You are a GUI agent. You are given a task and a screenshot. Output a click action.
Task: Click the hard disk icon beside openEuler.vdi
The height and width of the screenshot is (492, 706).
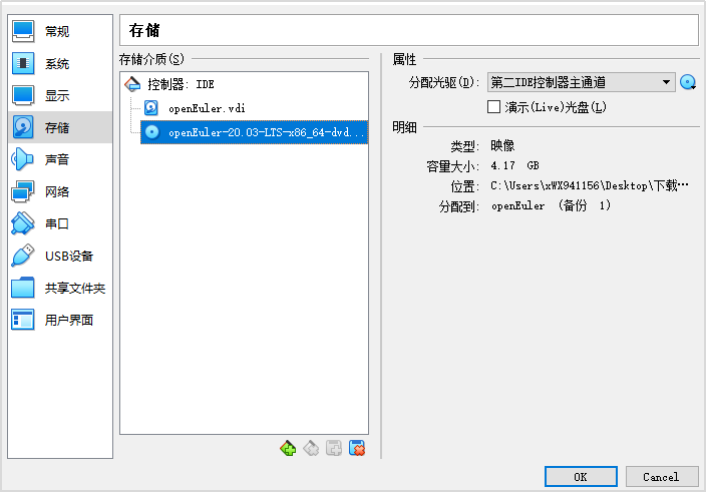(x=151, y=108)
